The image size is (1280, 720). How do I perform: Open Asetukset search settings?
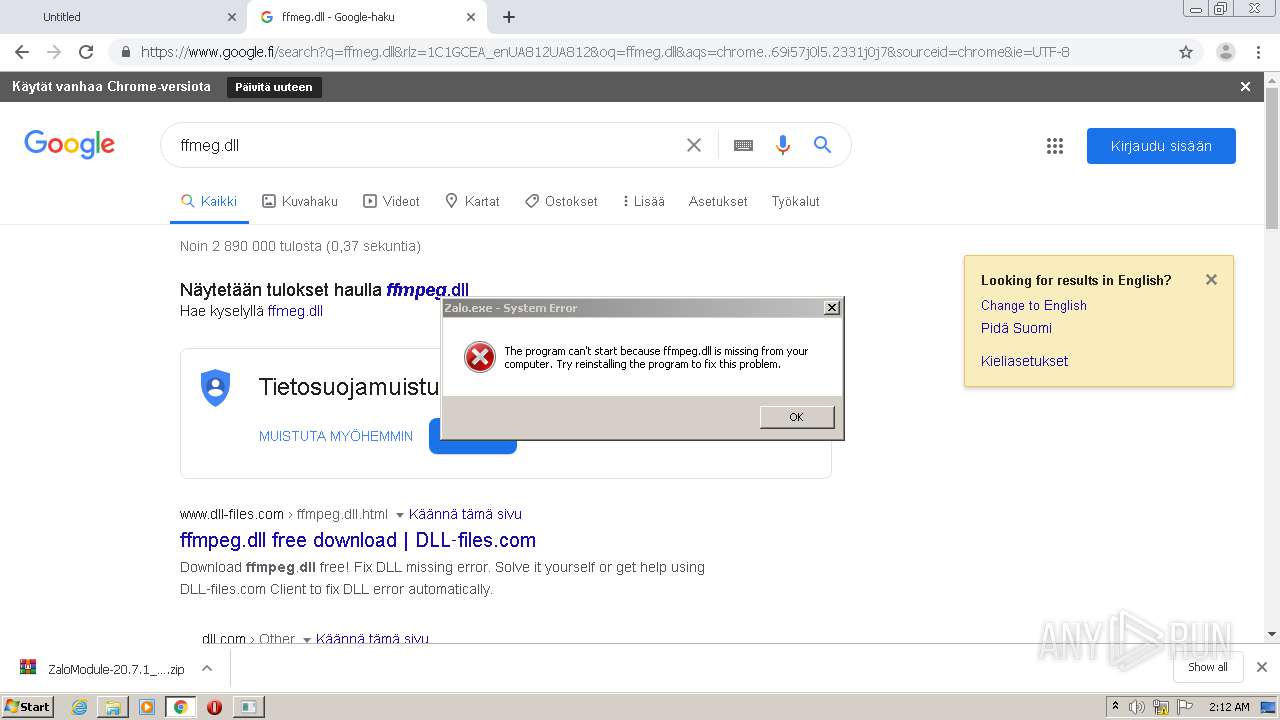[x=718, y=201]
